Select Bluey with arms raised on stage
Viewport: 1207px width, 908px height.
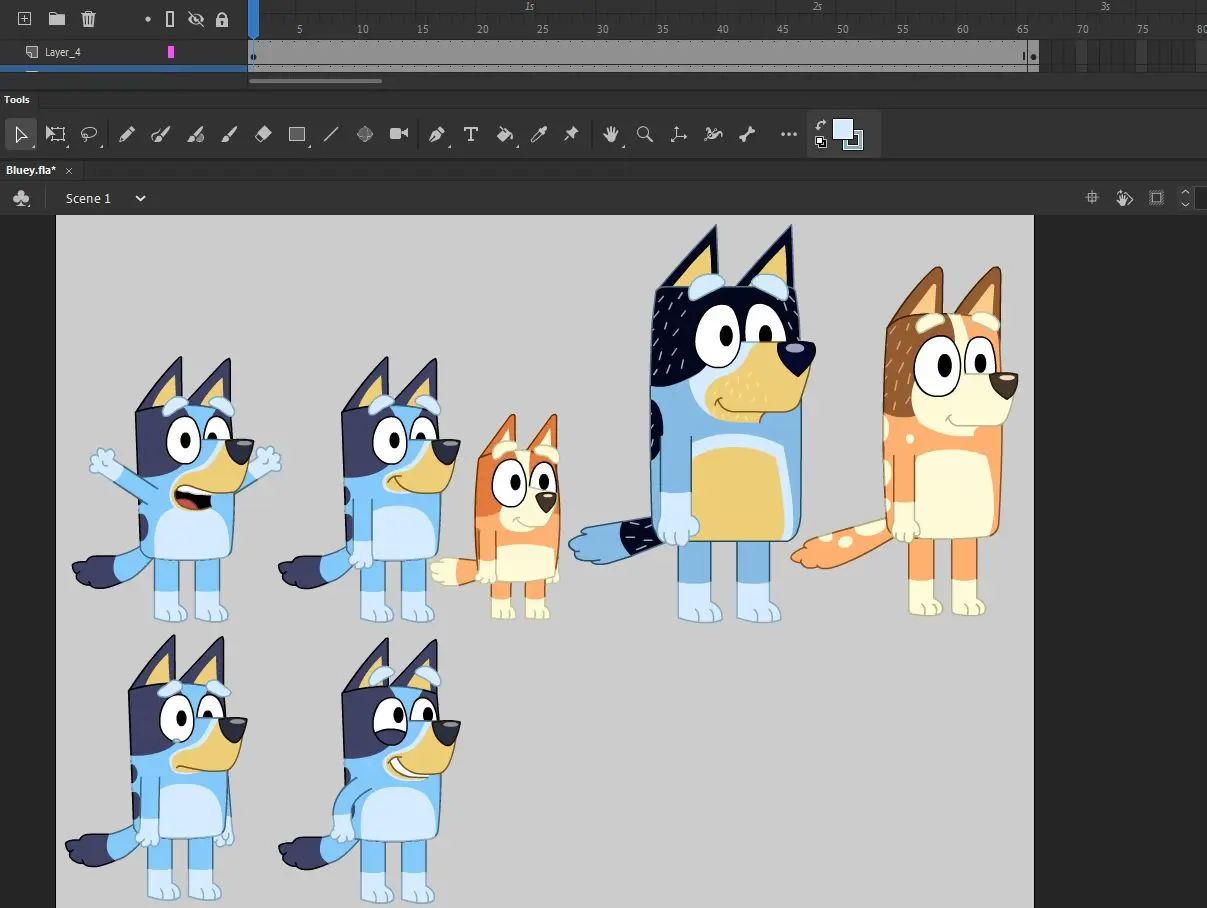click(x=185, y=490)
